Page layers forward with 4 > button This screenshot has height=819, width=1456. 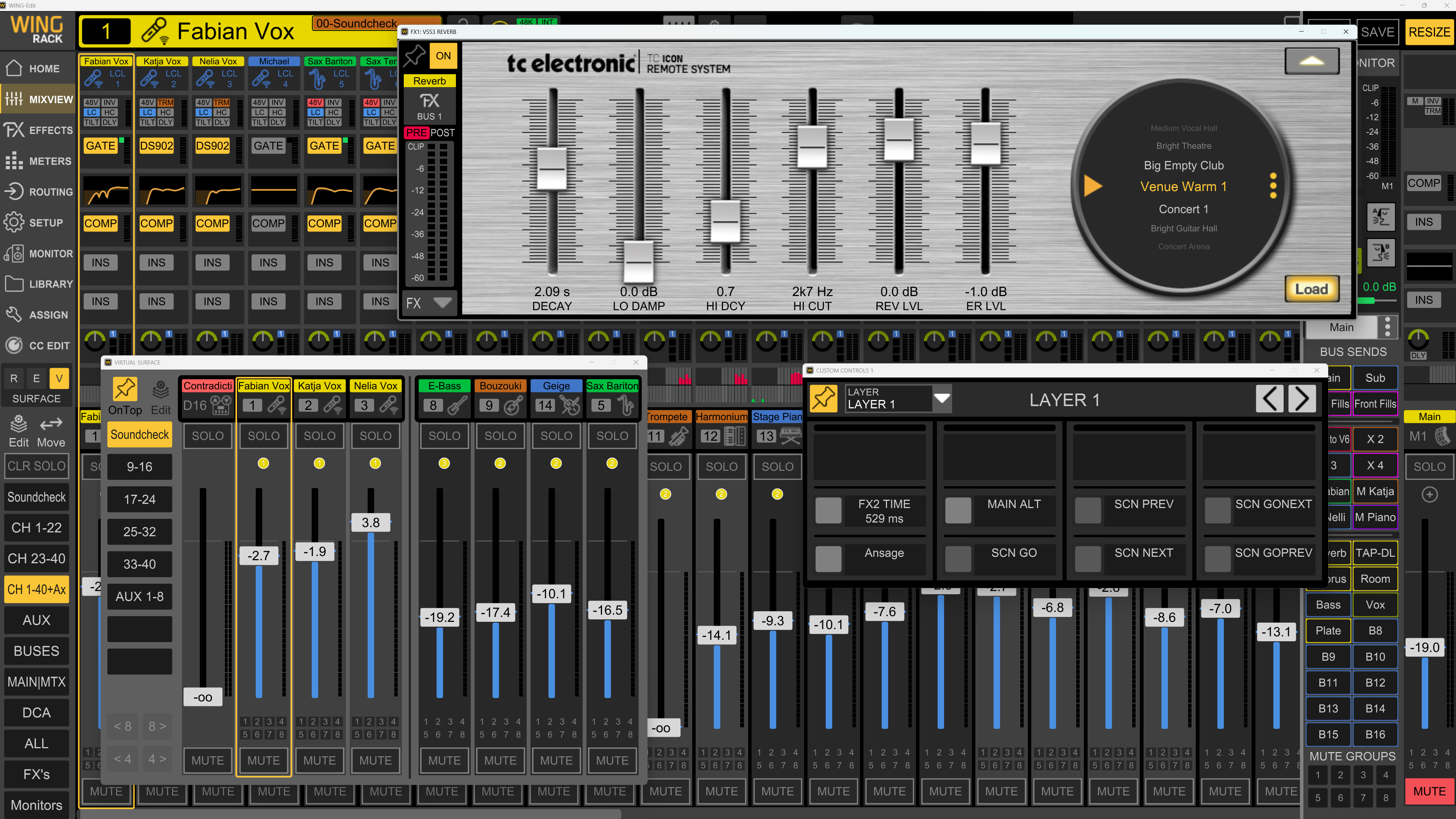(x=156, y=759)
